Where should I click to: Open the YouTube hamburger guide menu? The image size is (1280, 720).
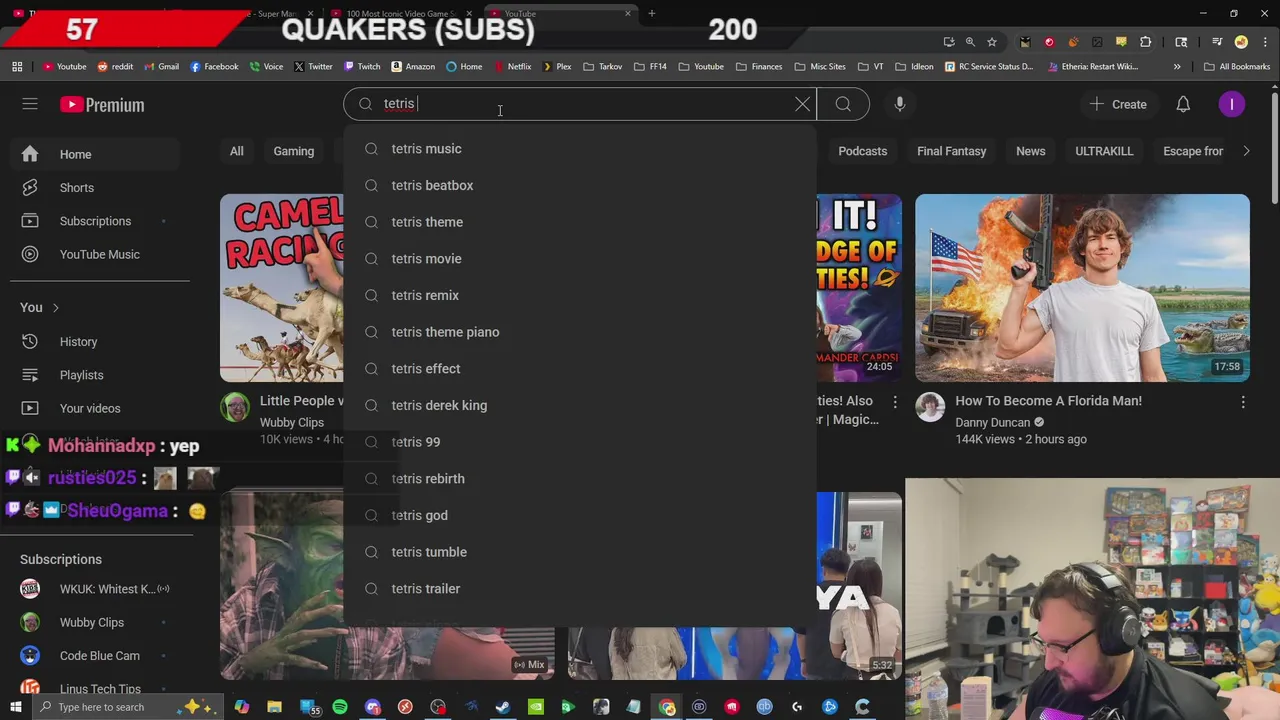point(30,104)
